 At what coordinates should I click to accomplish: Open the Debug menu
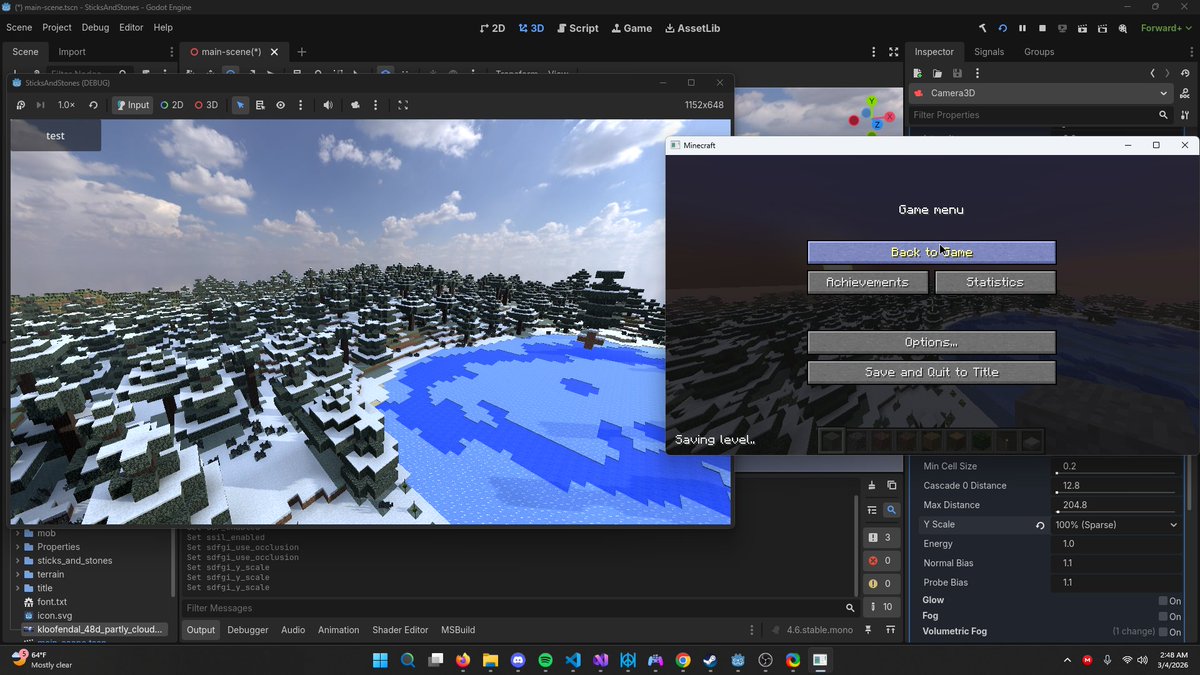[95, 28]
